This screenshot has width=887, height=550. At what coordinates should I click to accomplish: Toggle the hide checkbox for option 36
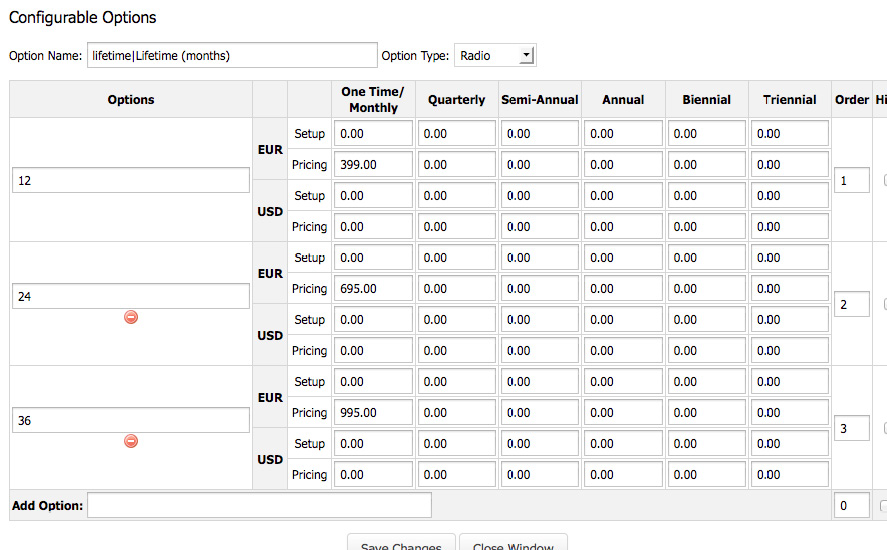885,428
